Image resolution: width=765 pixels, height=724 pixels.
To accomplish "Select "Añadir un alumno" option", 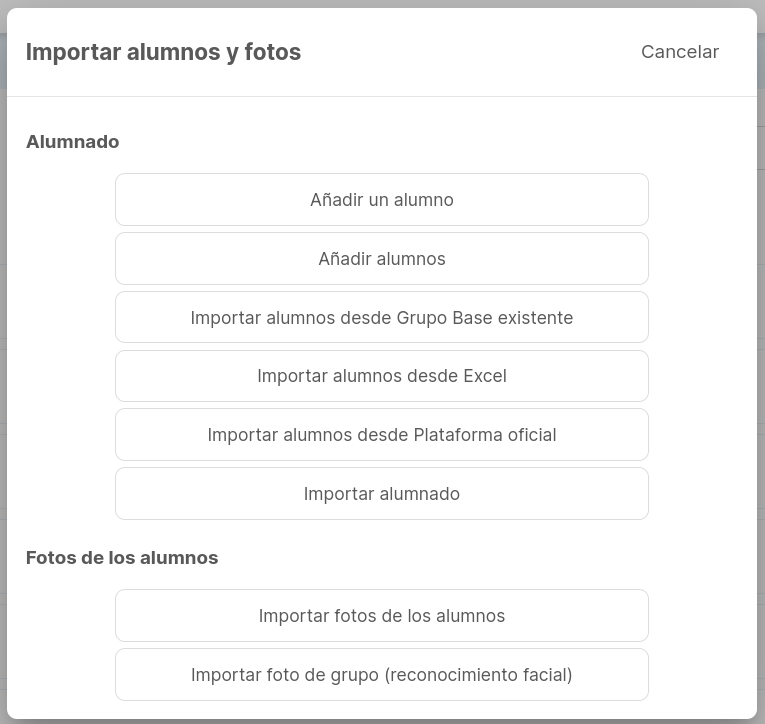I will click(382, 200).
